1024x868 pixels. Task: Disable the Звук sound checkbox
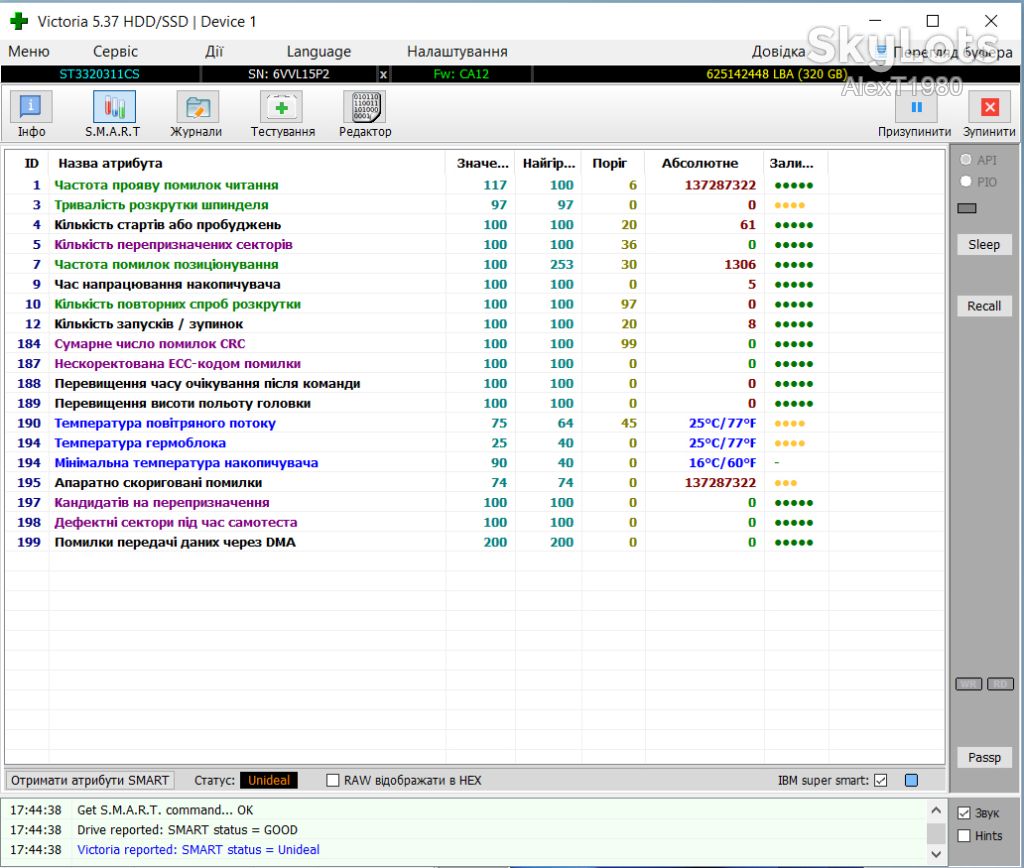[x=964, y=813]
